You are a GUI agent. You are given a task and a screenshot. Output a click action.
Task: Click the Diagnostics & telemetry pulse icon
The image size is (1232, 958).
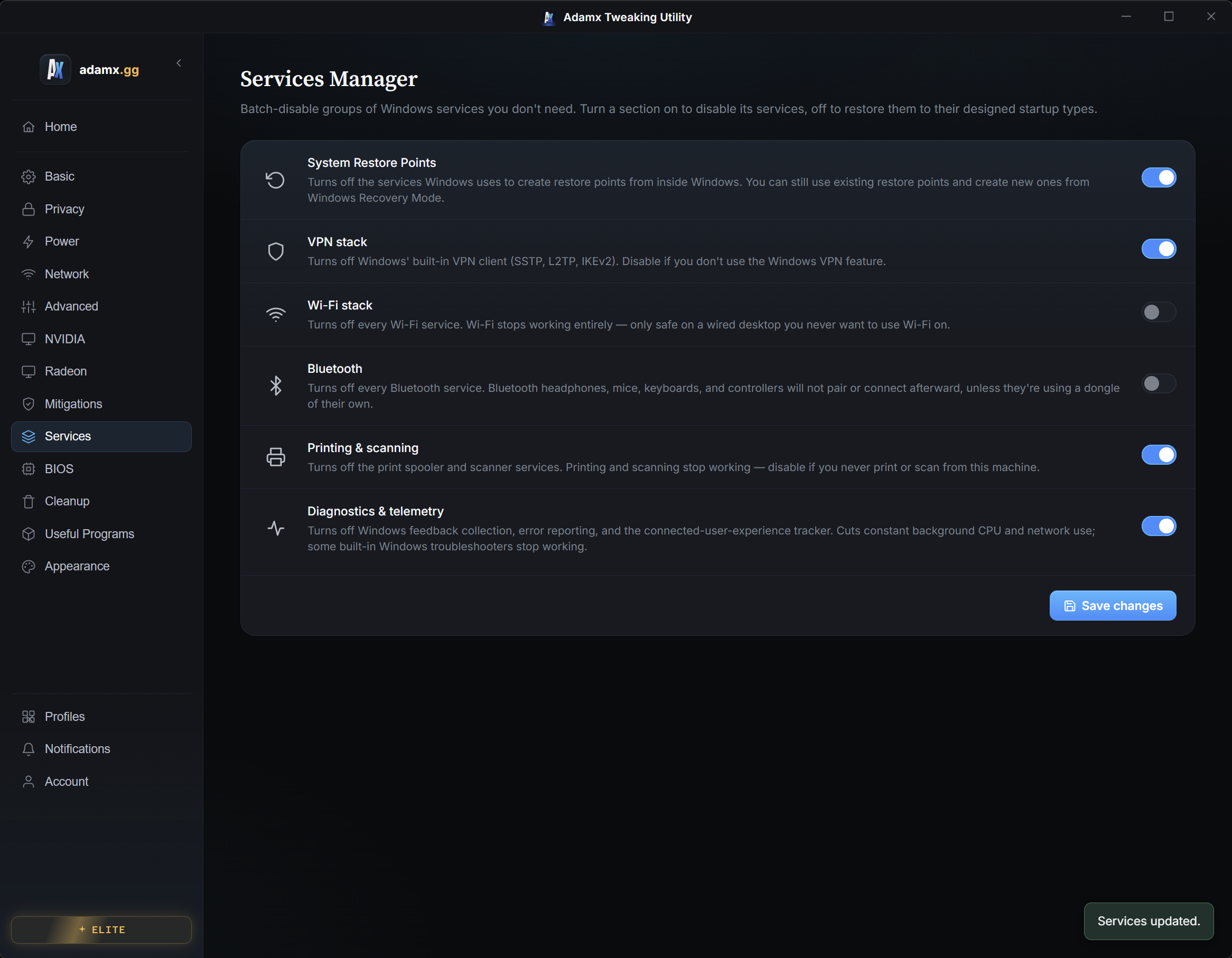tap(275, 528)
